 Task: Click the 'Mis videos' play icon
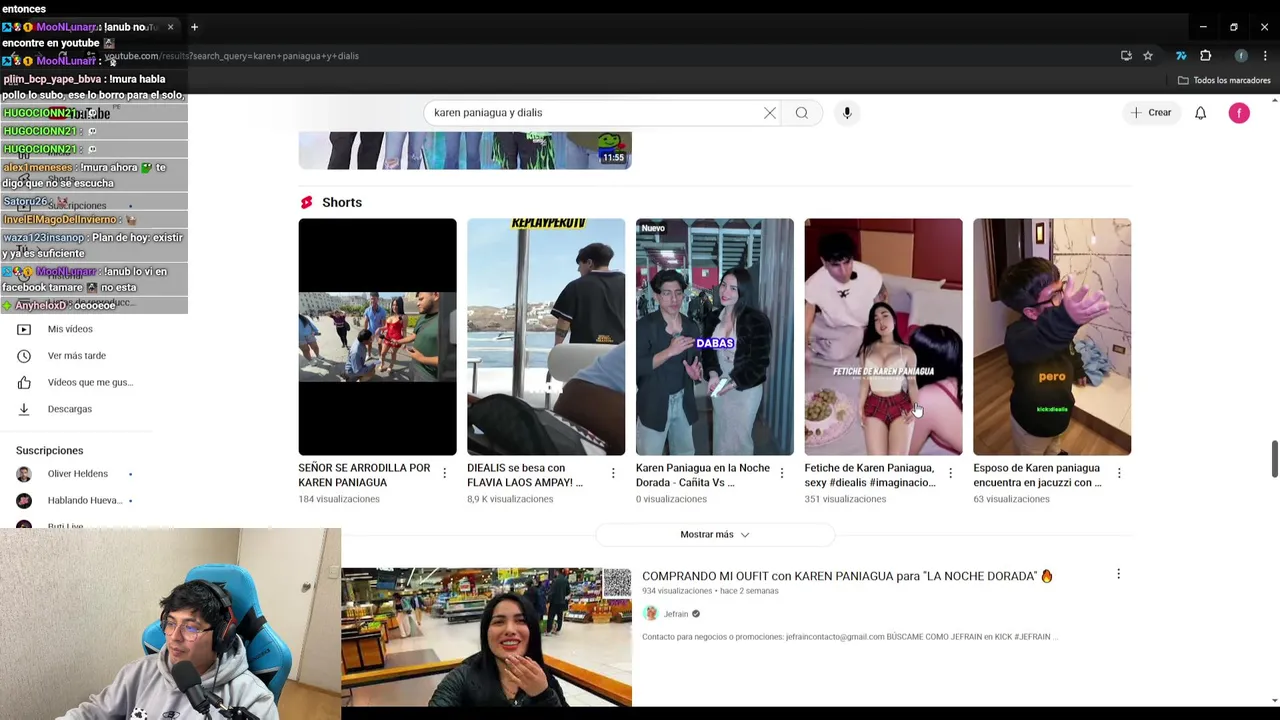(x=24, y=329)
